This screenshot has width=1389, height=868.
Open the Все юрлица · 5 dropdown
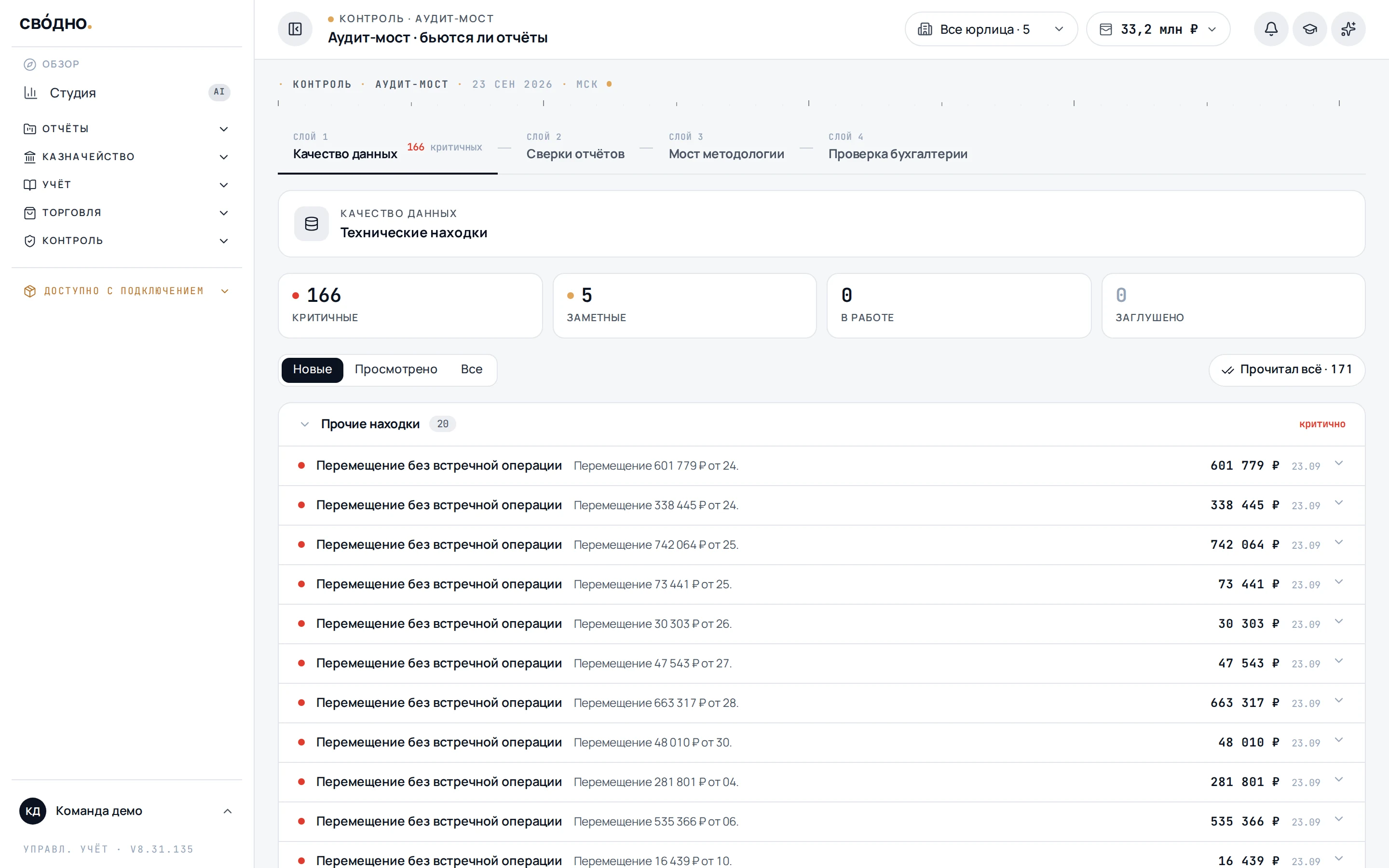coord(991,29)
